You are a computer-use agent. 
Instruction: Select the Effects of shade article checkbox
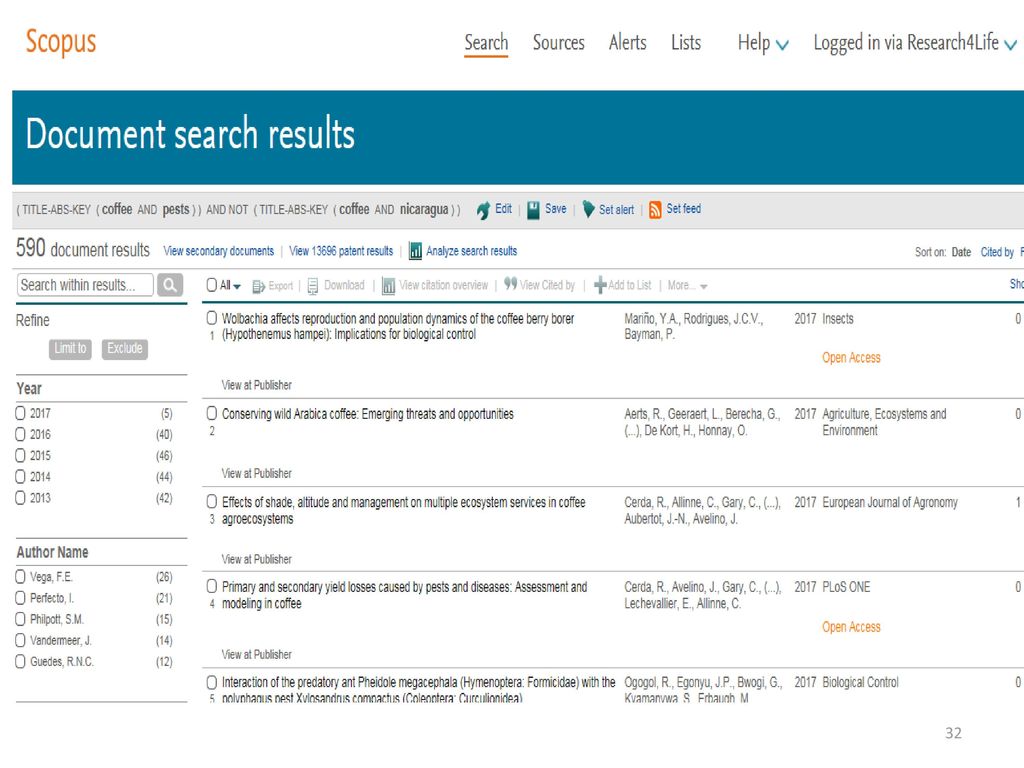[x=212, y=502]
